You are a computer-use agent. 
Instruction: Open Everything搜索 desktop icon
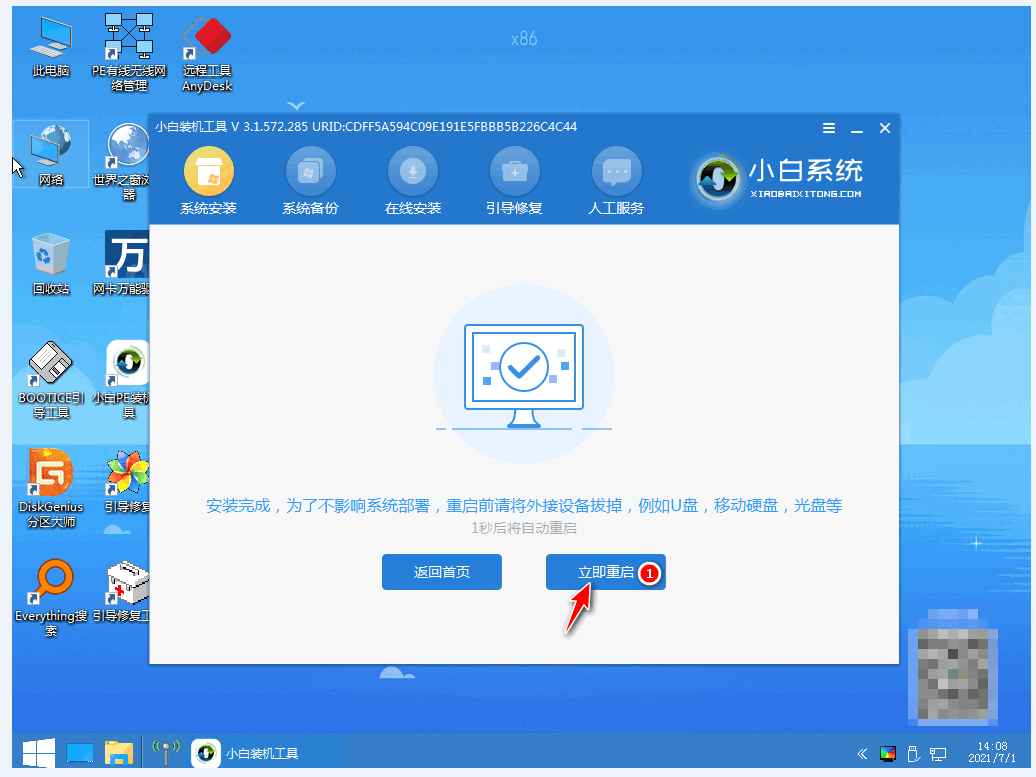point(51,598)
